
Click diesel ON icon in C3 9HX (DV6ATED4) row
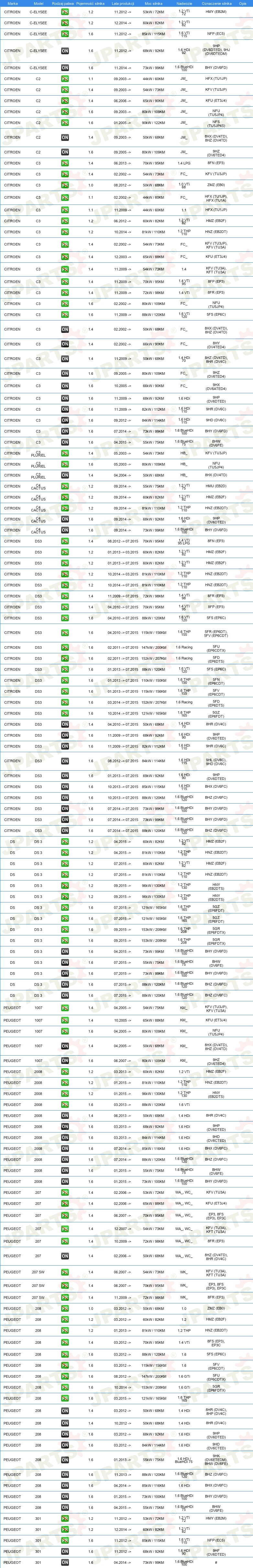(x=65, y=386)
